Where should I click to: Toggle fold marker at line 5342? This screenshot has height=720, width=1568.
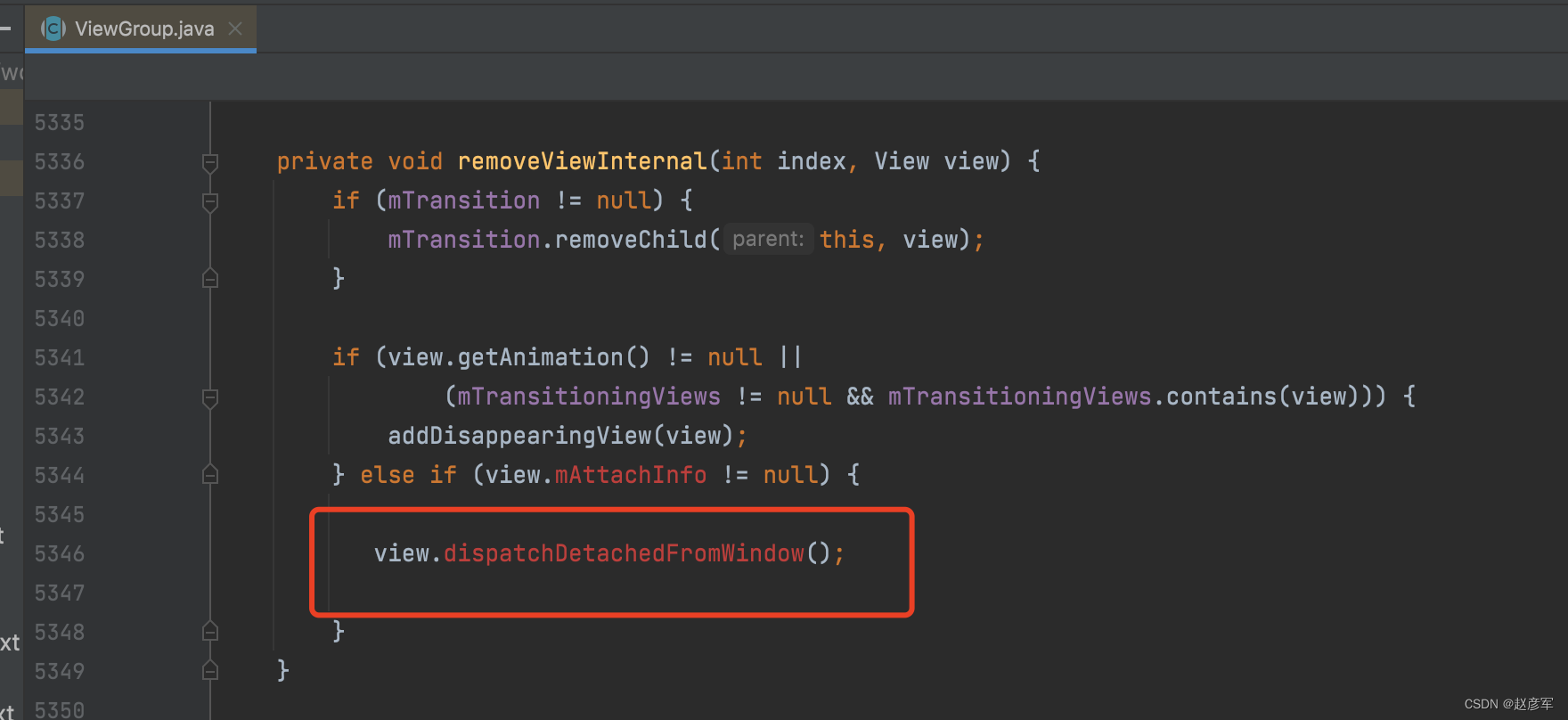coord(210,398)
